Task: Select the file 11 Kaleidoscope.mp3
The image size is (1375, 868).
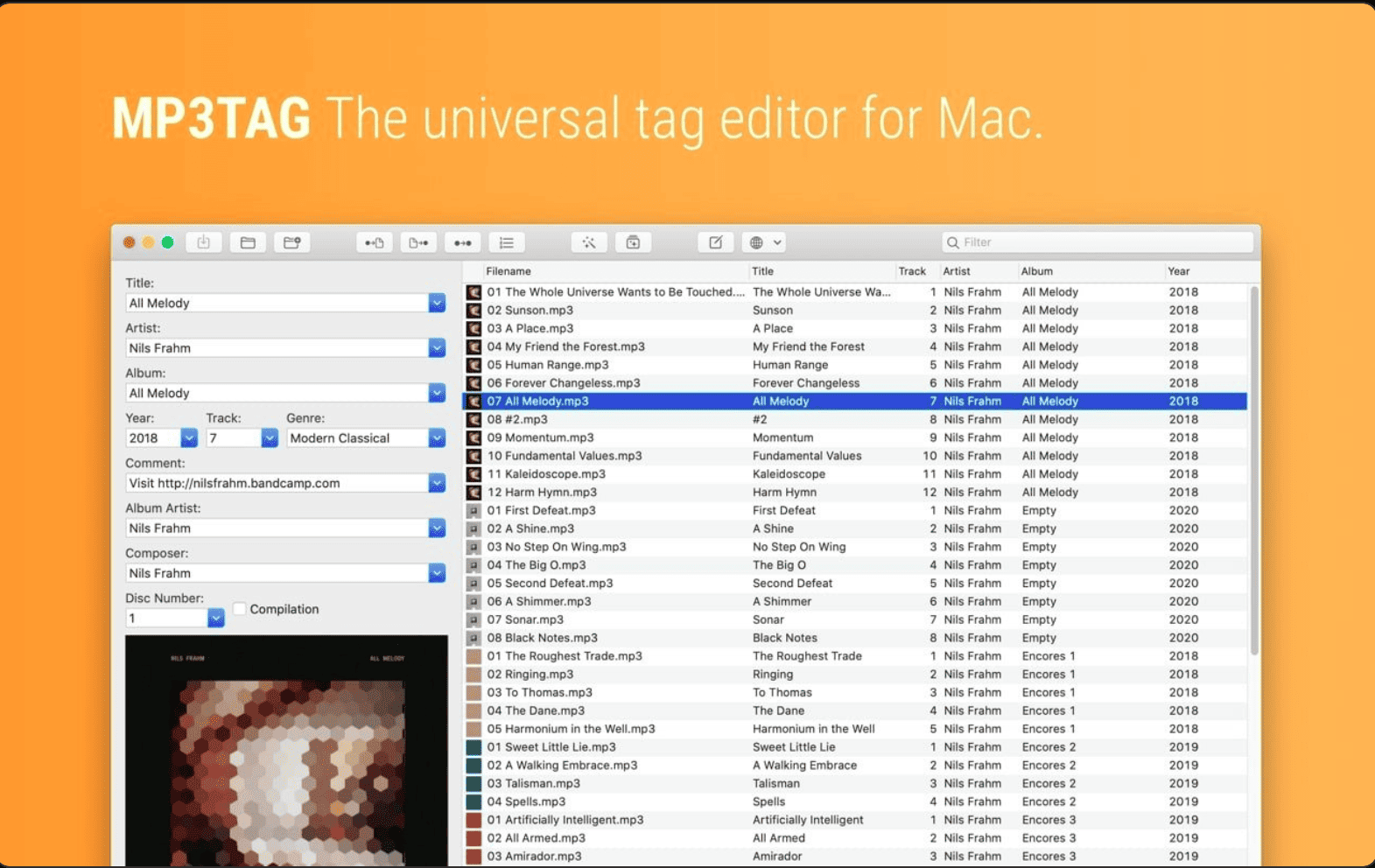Action: 854,474
